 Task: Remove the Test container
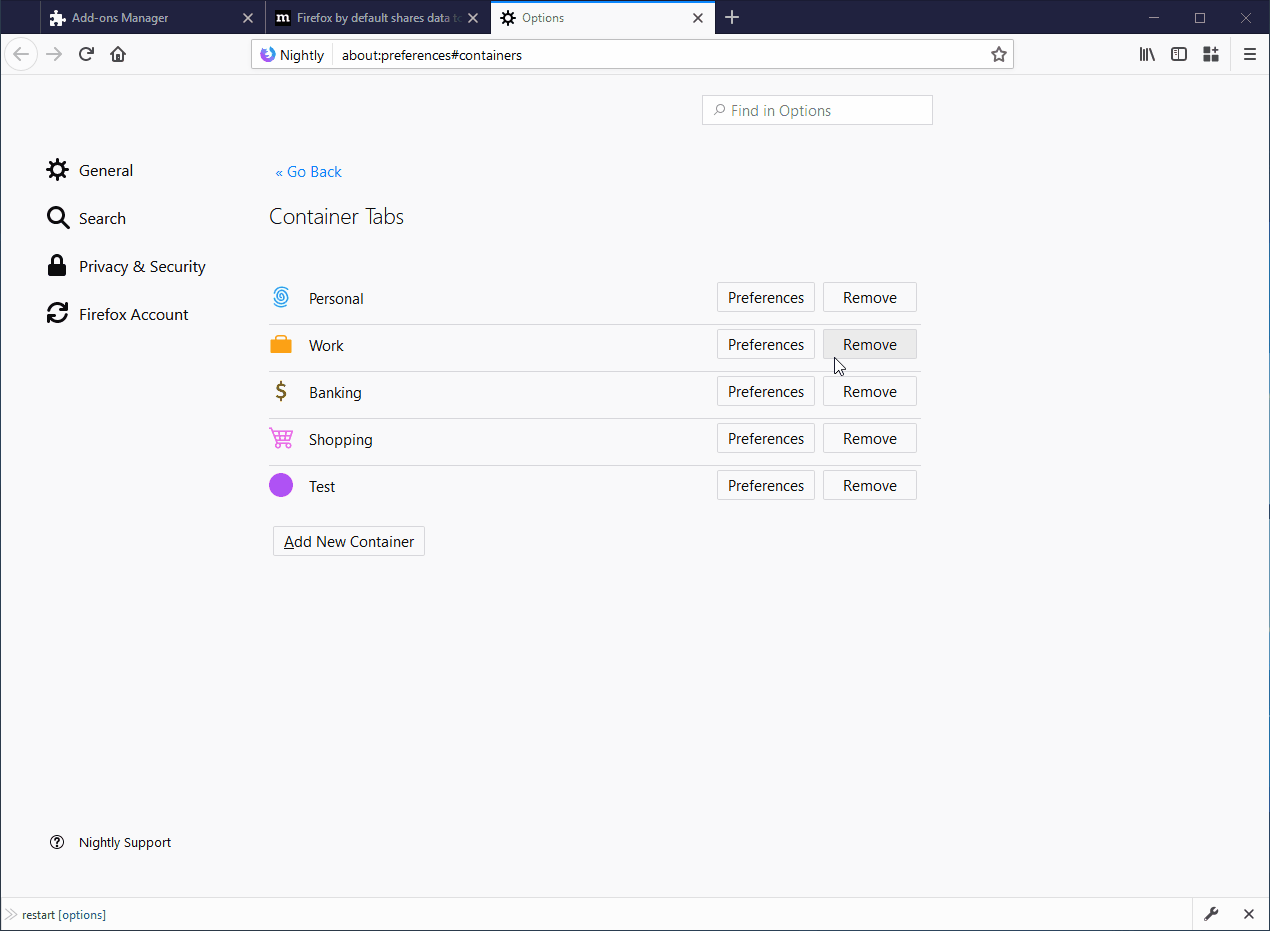(870, 485)
